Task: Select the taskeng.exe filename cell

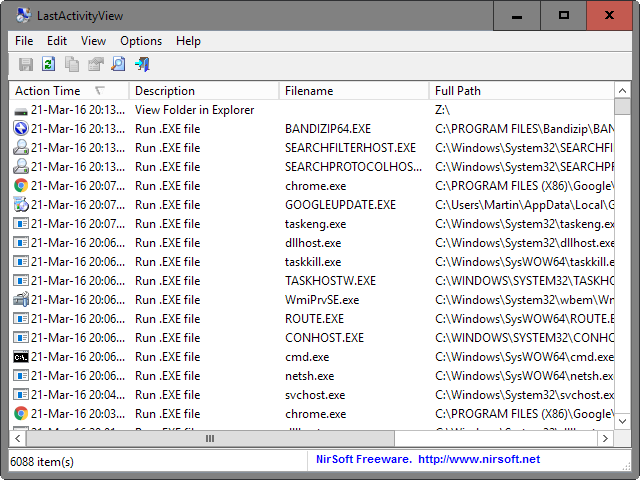Action: (315, 224)
